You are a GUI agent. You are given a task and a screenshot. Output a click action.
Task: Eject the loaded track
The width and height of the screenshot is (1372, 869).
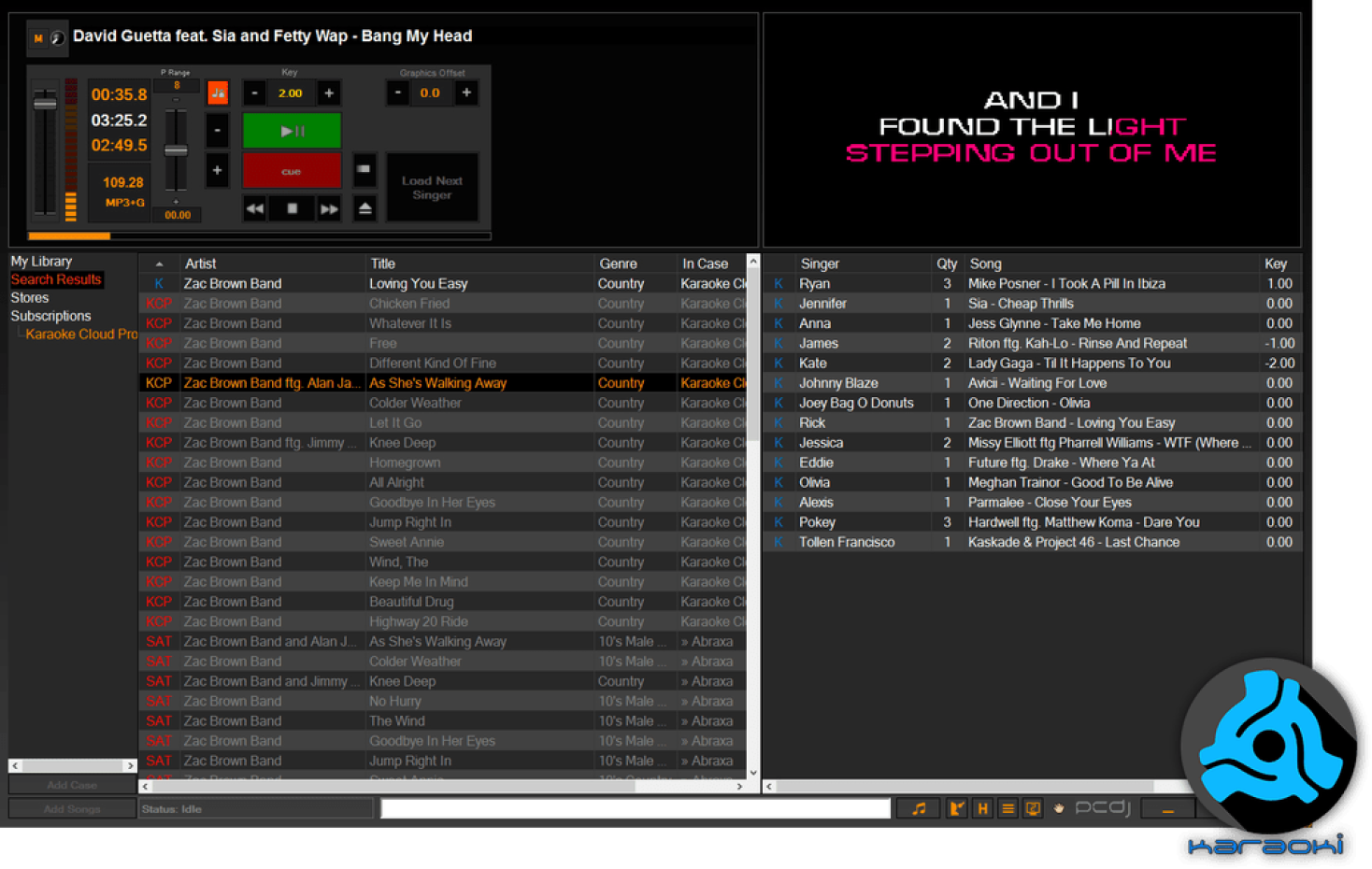[365, 209]
